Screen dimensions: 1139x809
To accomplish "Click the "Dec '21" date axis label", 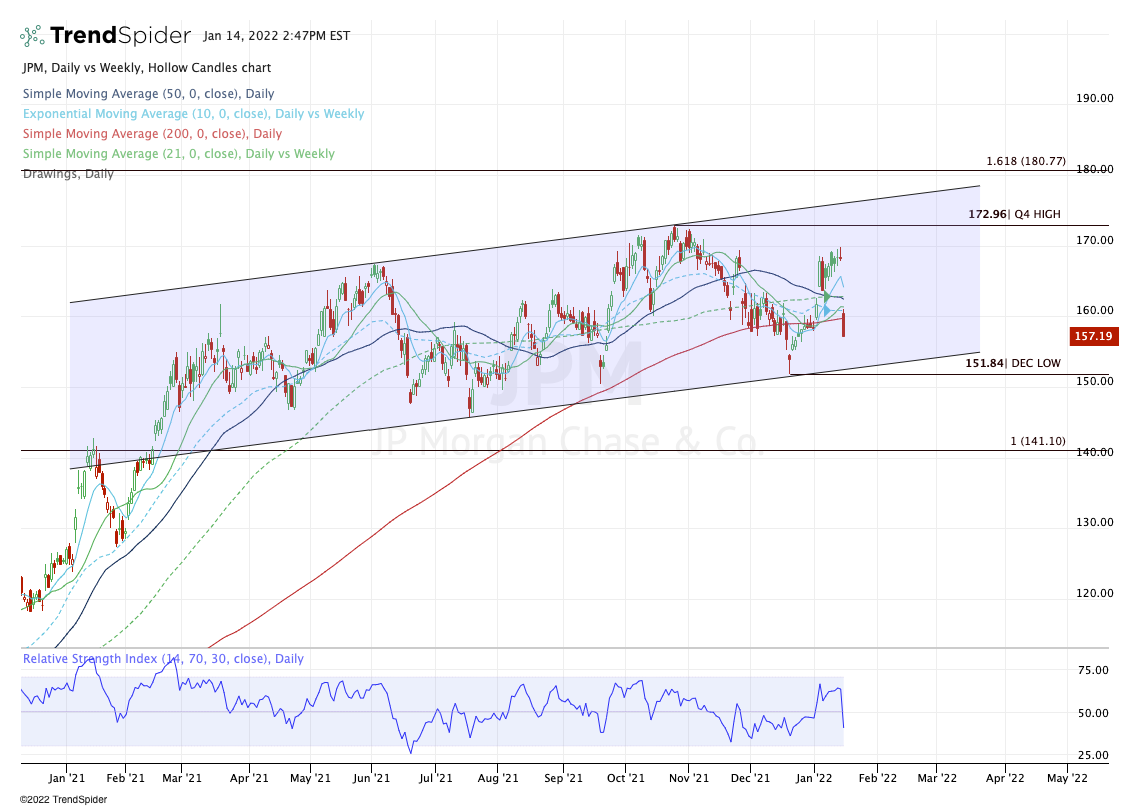I will click(x=750, y=778).
